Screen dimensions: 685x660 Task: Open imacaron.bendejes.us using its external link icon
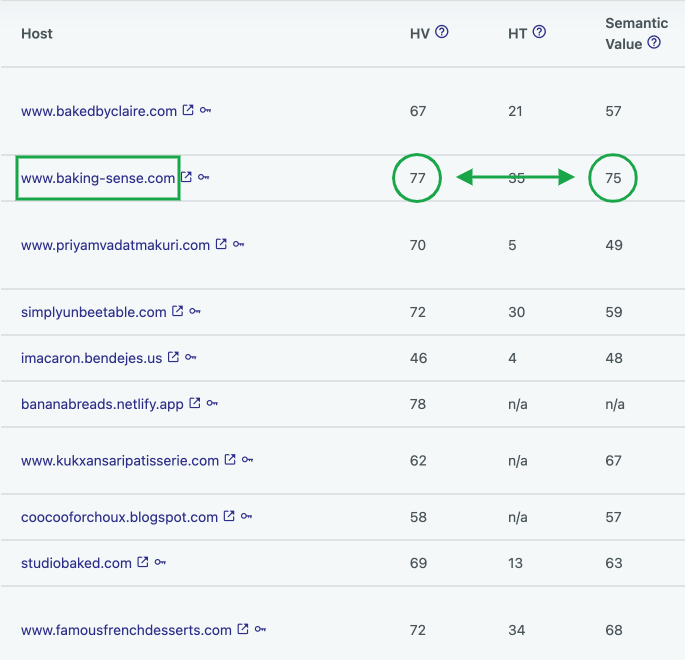[173, 357]
